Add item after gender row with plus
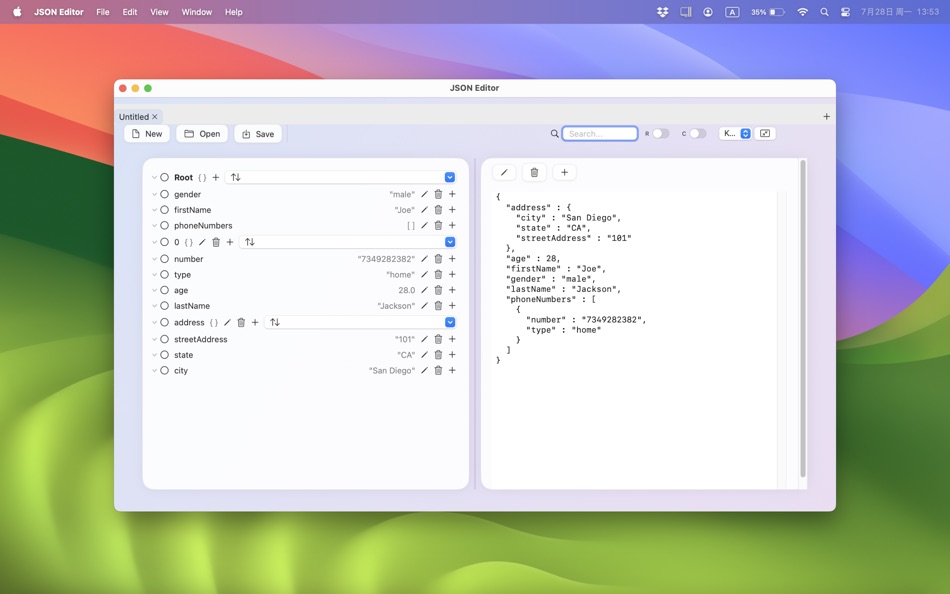950x594 pixels. click(452, 194)
